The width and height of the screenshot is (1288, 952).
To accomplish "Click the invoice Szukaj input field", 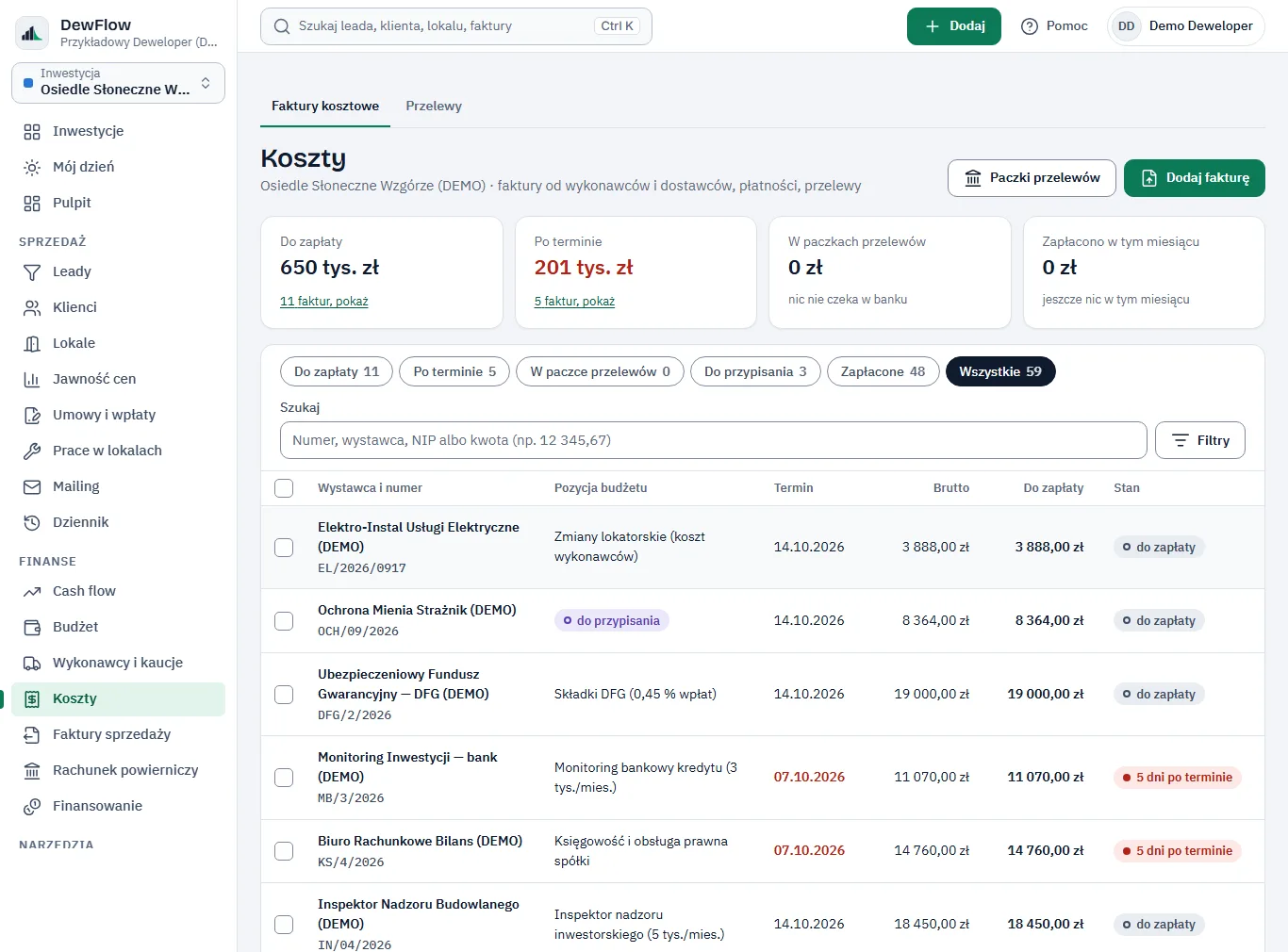I will (714, 440).
